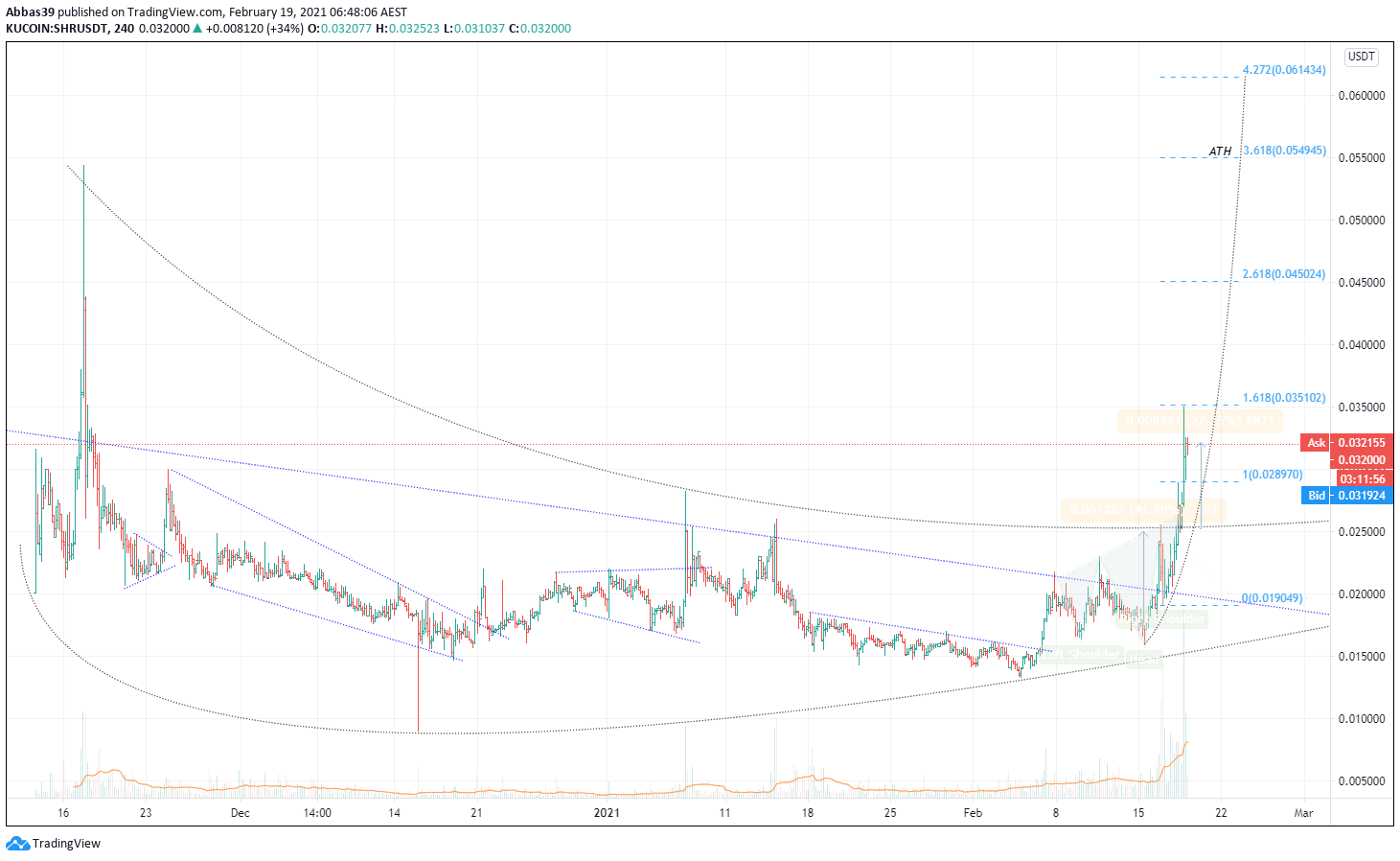Click the TradingView cloud logo icon

17,844
